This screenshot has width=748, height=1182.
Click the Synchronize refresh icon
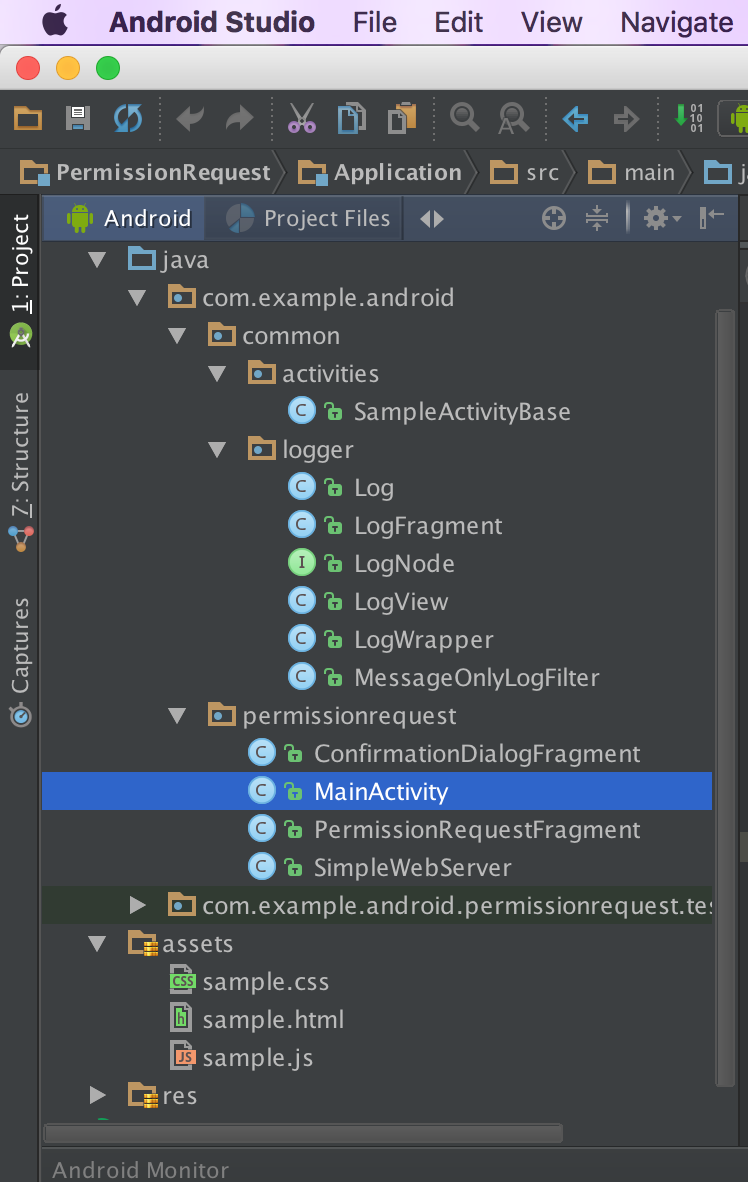(127, 118)
